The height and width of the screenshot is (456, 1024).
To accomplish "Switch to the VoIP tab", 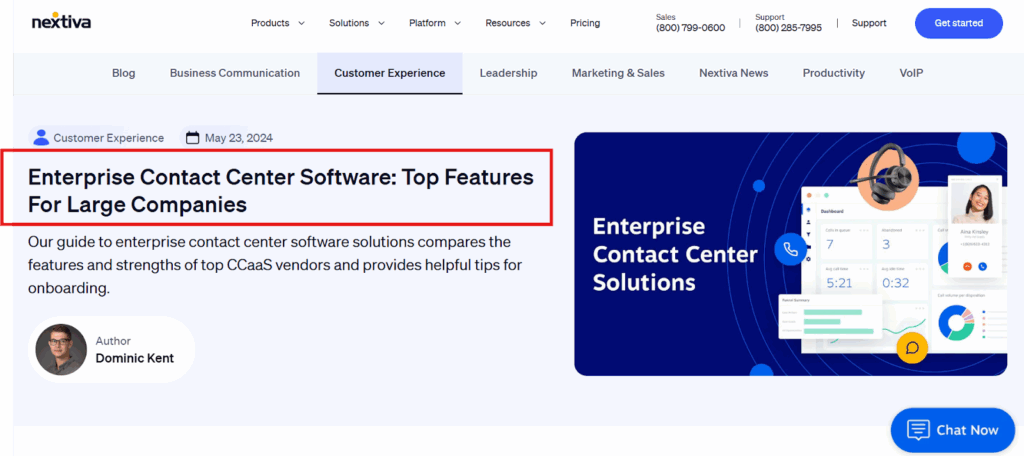I will coord(911,73).
